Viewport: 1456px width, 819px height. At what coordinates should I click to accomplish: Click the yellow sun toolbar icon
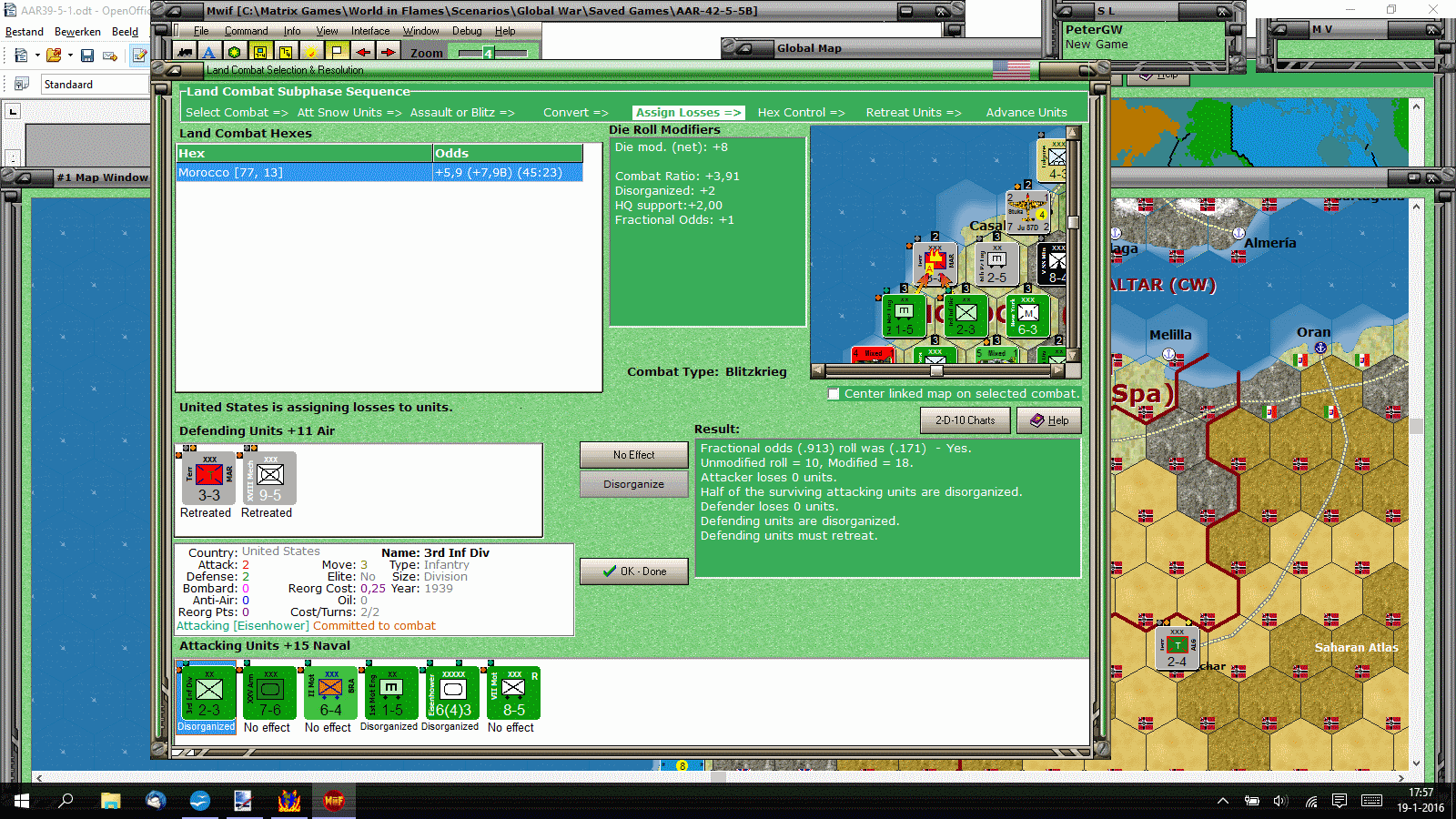click(311, 53)
